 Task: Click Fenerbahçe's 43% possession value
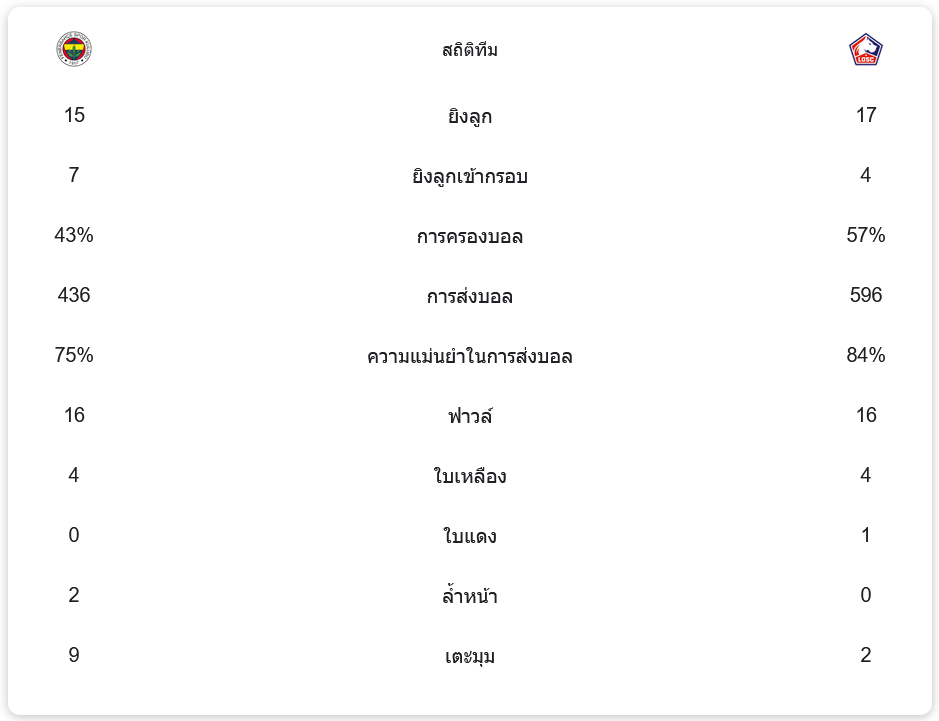coord(74,235)
